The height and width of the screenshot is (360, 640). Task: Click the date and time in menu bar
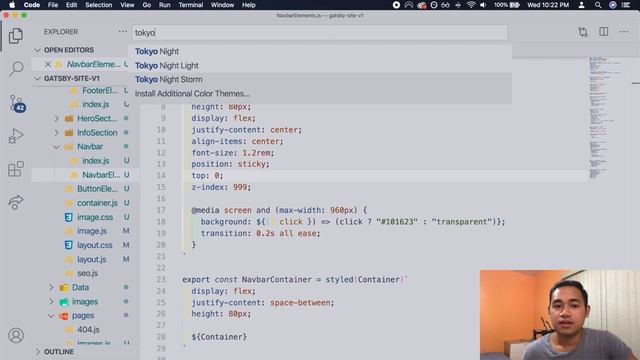(548, 5)
